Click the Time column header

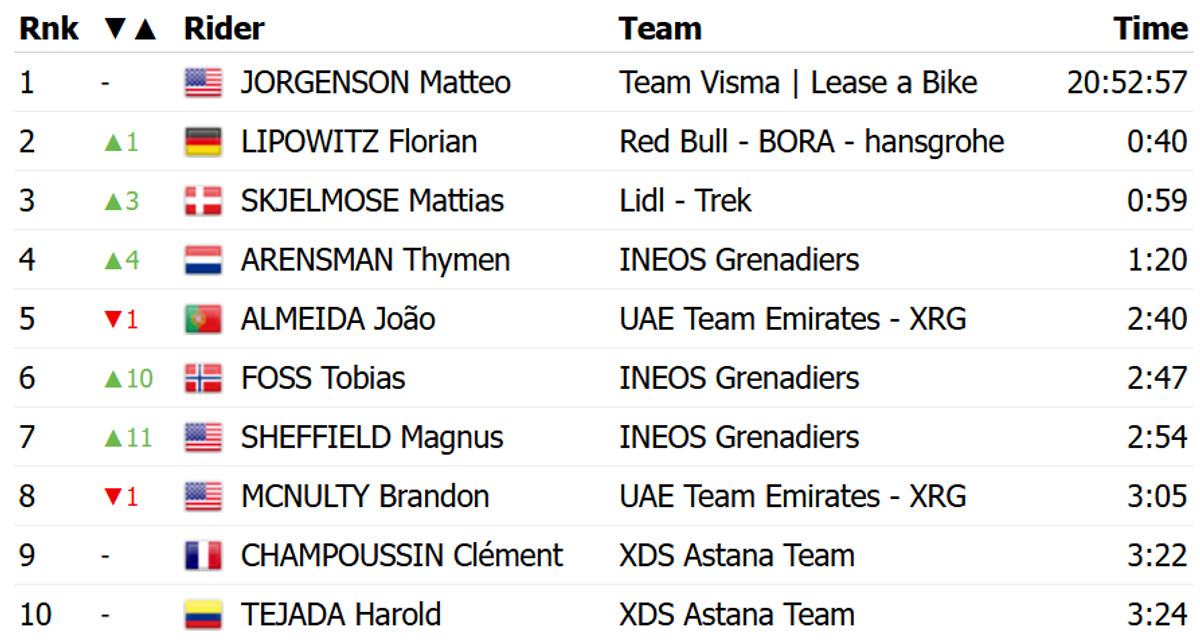[x=1151, y=29]
